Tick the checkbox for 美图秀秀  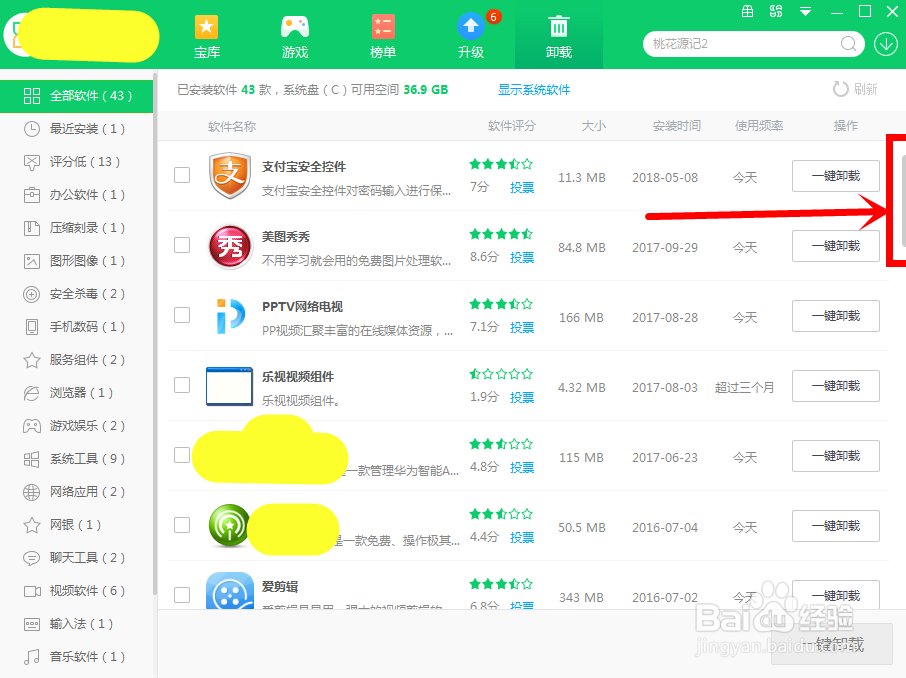click(182, 245)
